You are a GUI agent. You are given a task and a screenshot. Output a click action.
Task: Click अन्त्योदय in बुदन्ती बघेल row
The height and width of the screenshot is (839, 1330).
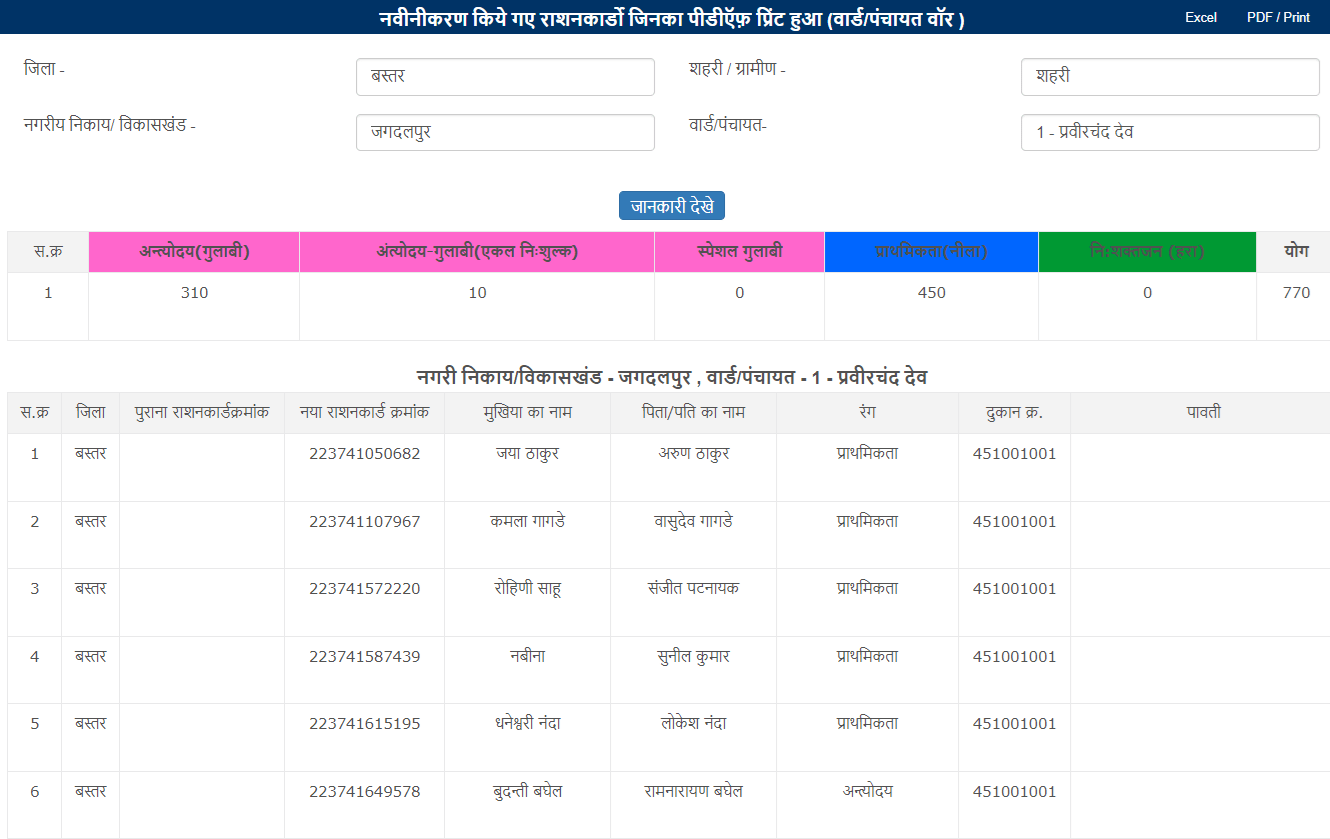867,792
